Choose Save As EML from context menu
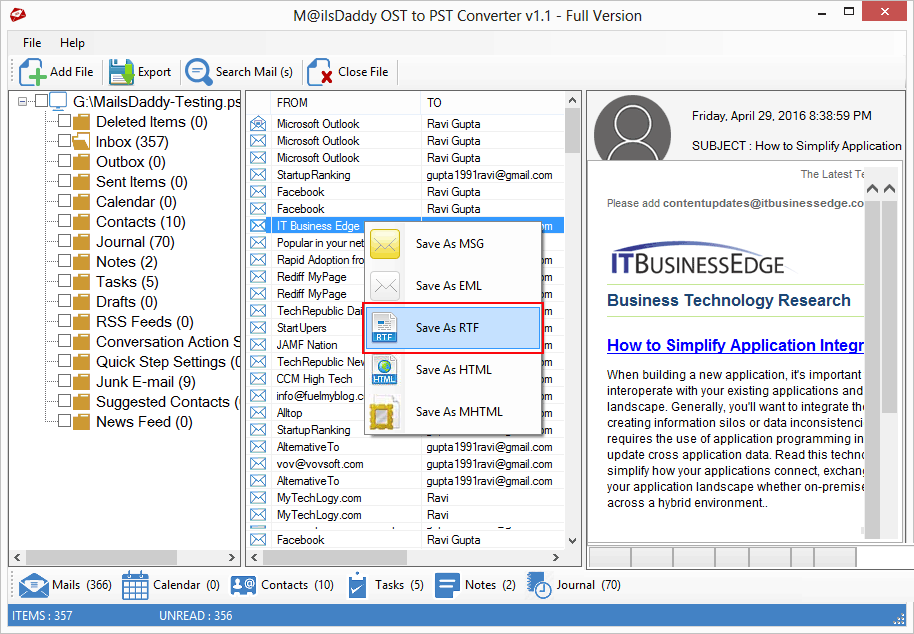This screenshot has height=634, width=914. (x=453, y=286)
